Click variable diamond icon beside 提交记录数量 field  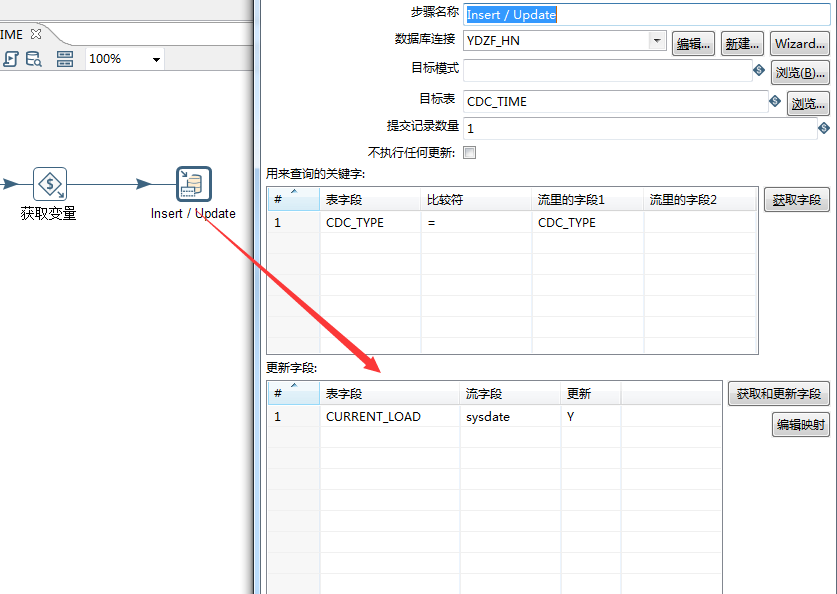pyautogui.click(x=824, y=128)
